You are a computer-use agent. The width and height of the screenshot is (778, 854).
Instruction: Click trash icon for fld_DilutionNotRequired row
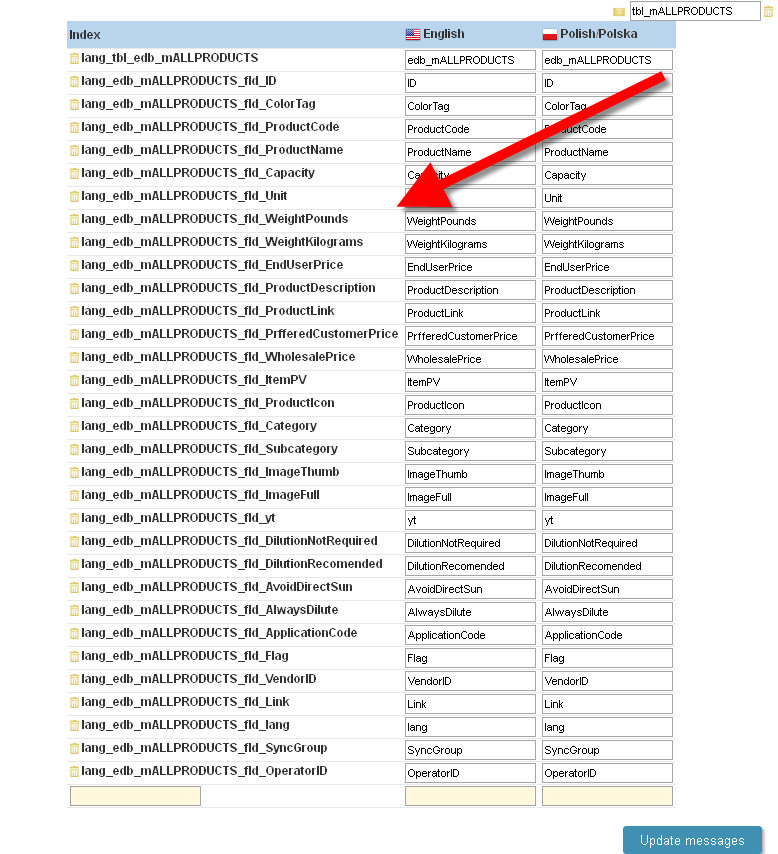[74, 542]
